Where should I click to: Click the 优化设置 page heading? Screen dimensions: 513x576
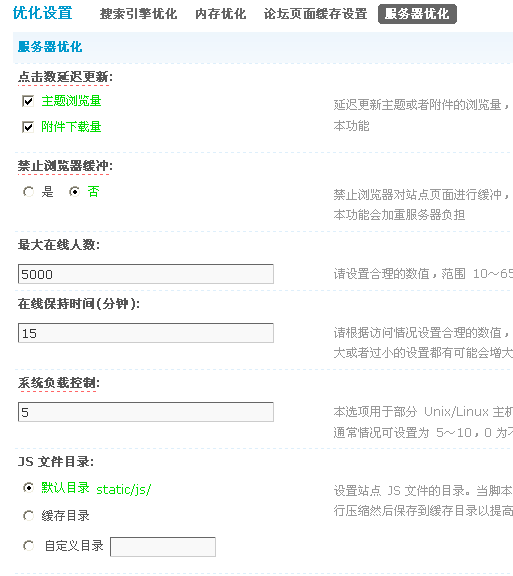(43, 13)
